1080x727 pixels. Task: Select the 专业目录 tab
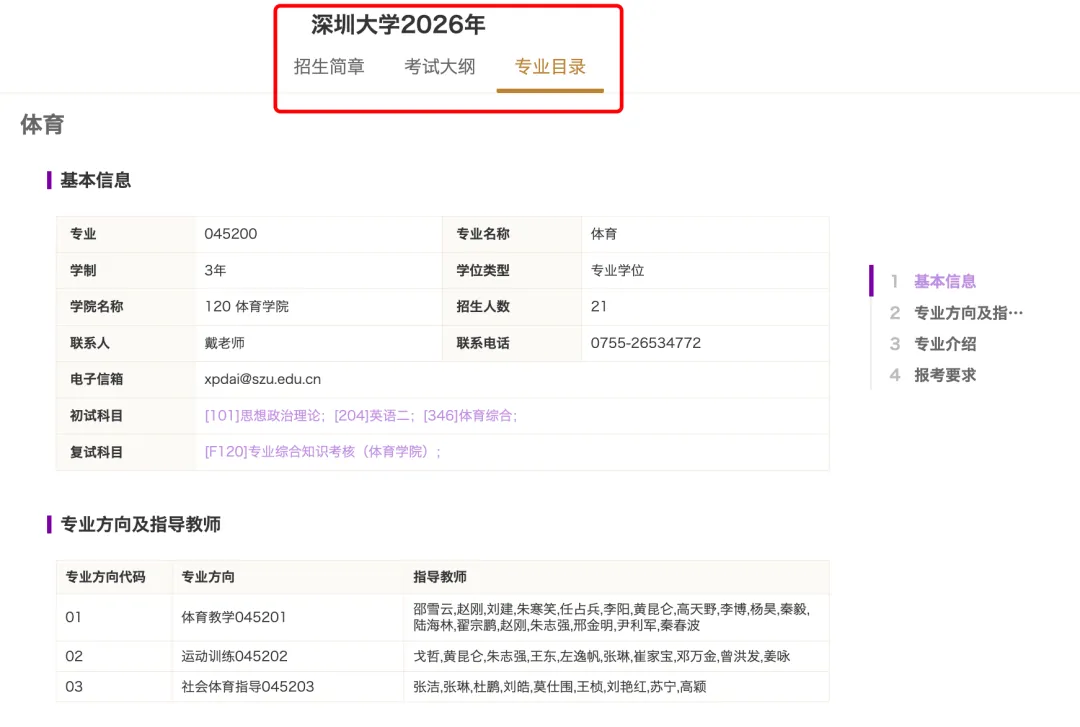pyautogui.click(x=550, y=67)
